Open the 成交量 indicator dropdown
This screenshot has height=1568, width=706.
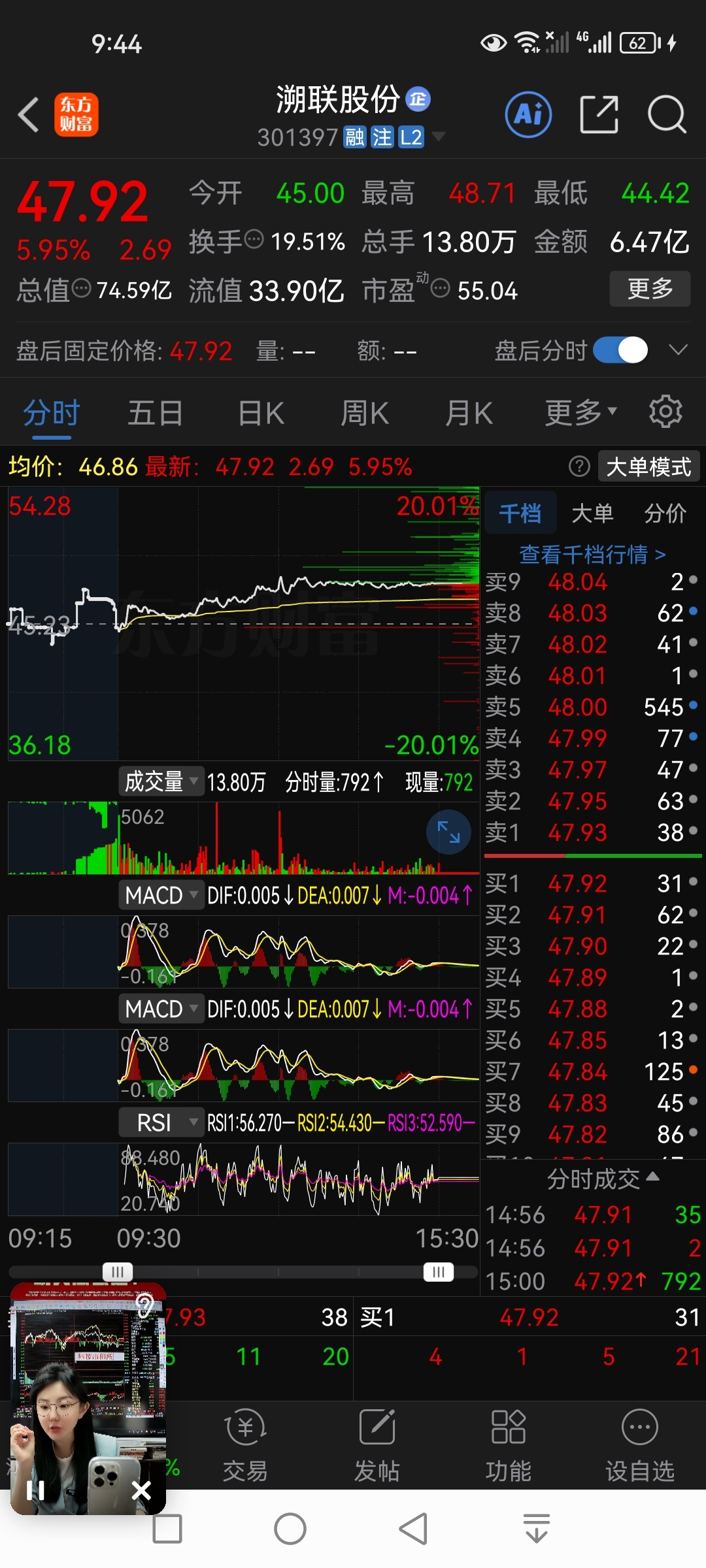coord(161,781)
